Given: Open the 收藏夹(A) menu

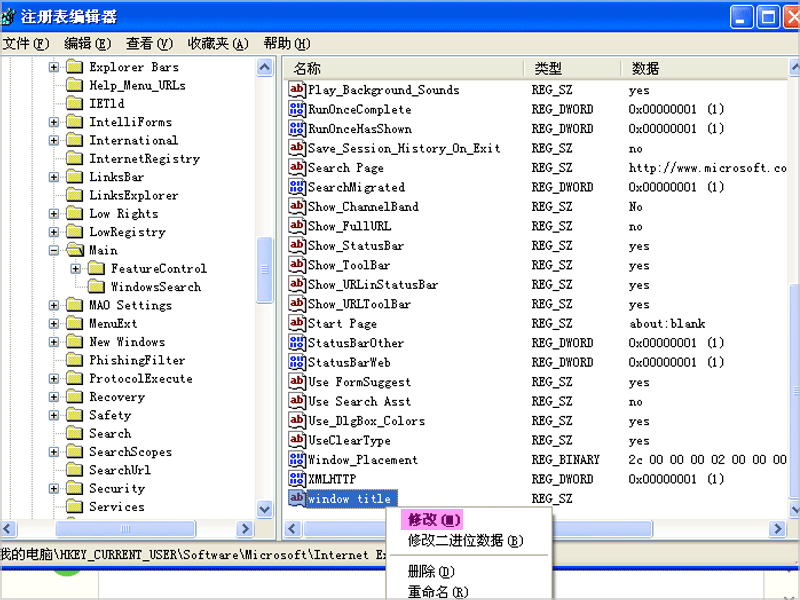Looking at the screenshot, I should (x=218, y=44).
